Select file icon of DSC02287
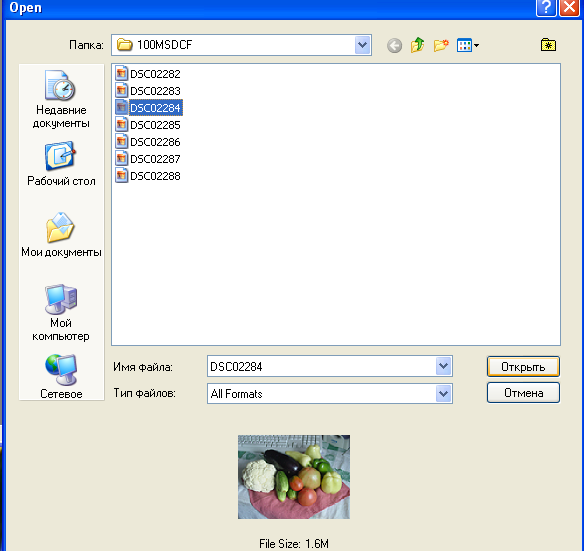584x551 pixels. tap(121, 159)
